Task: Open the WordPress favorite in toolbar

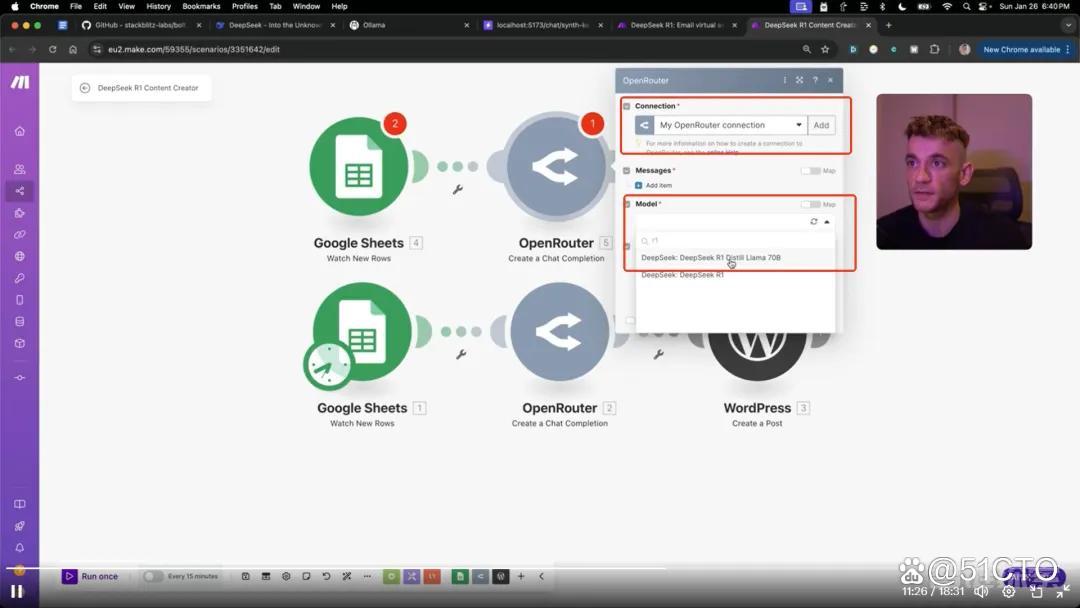Action: pos(501,576)
